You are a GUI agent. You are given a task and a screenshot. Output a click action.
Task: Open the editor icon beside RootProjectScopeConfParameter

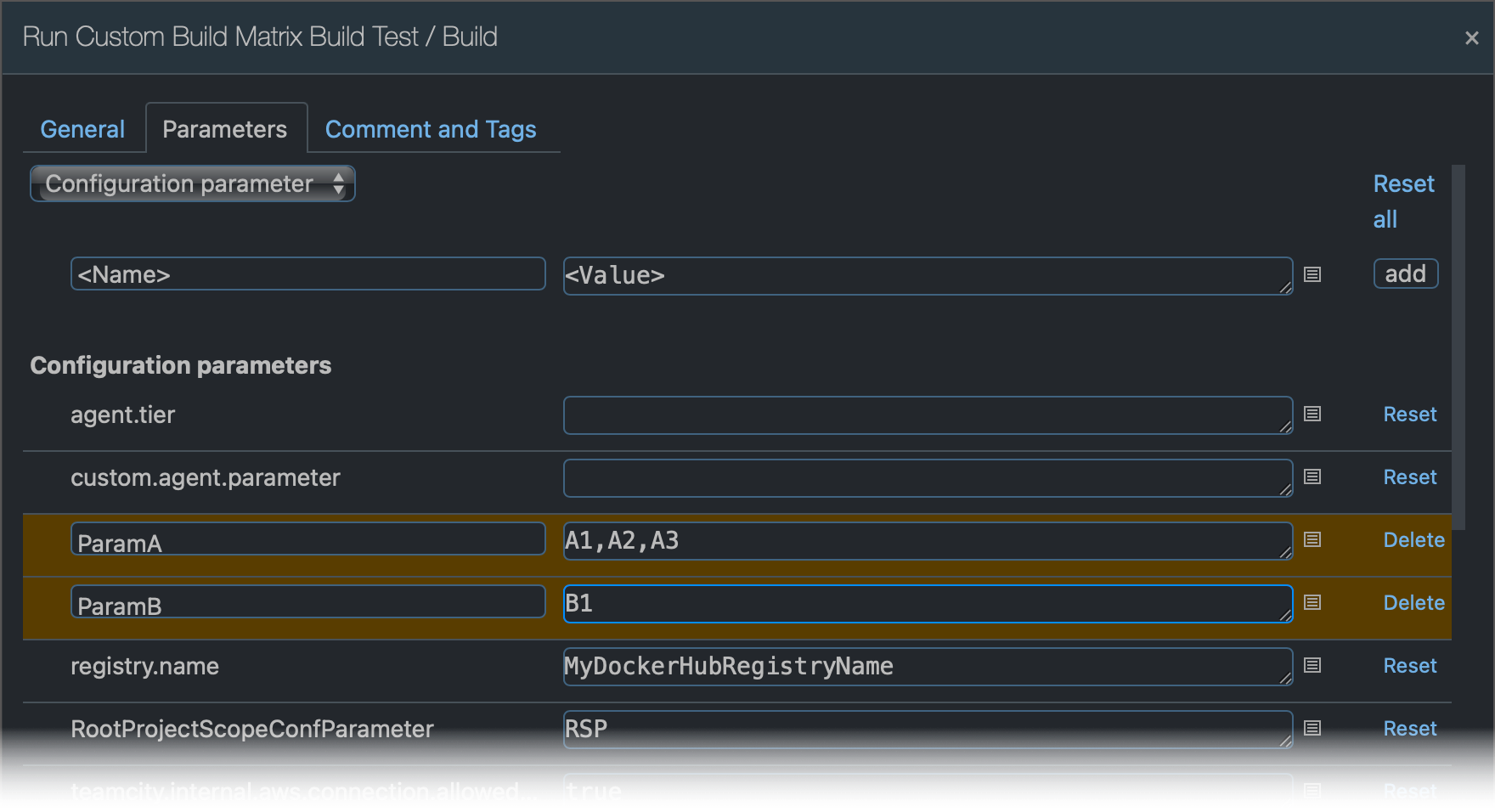pyautogui.click(x=1312, y=729)
